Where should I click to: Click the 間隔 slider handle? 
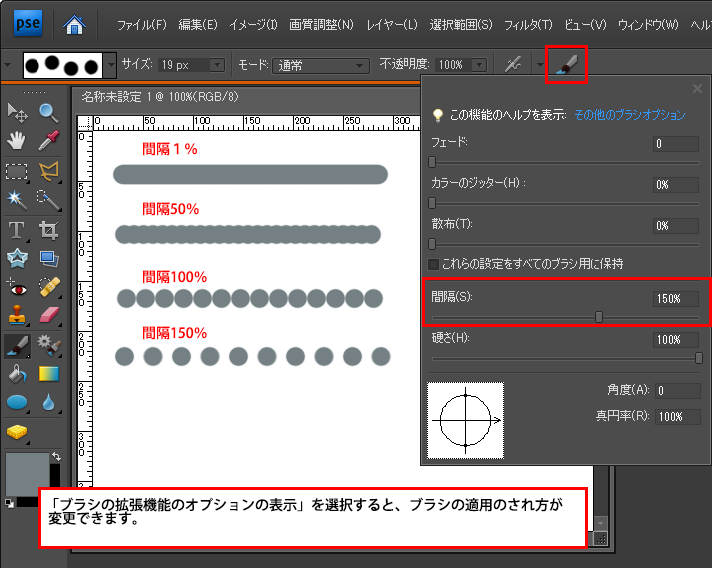599,317
